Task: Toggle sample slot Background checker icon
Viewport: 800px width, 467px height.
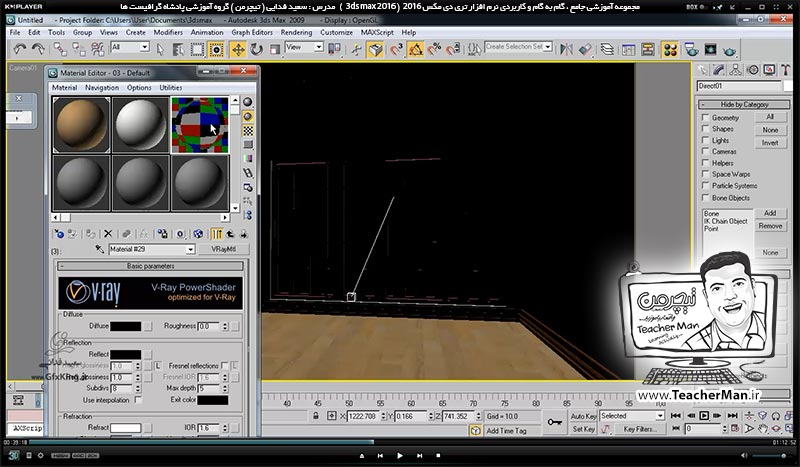Action: (x=248, y=131)
